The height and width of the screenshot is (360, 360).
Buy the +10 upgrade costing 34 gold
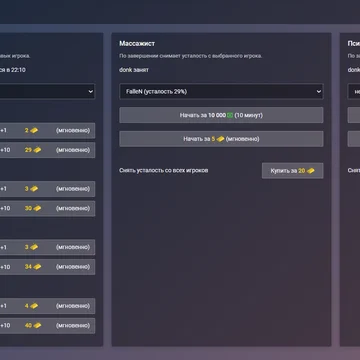point(47,267)
